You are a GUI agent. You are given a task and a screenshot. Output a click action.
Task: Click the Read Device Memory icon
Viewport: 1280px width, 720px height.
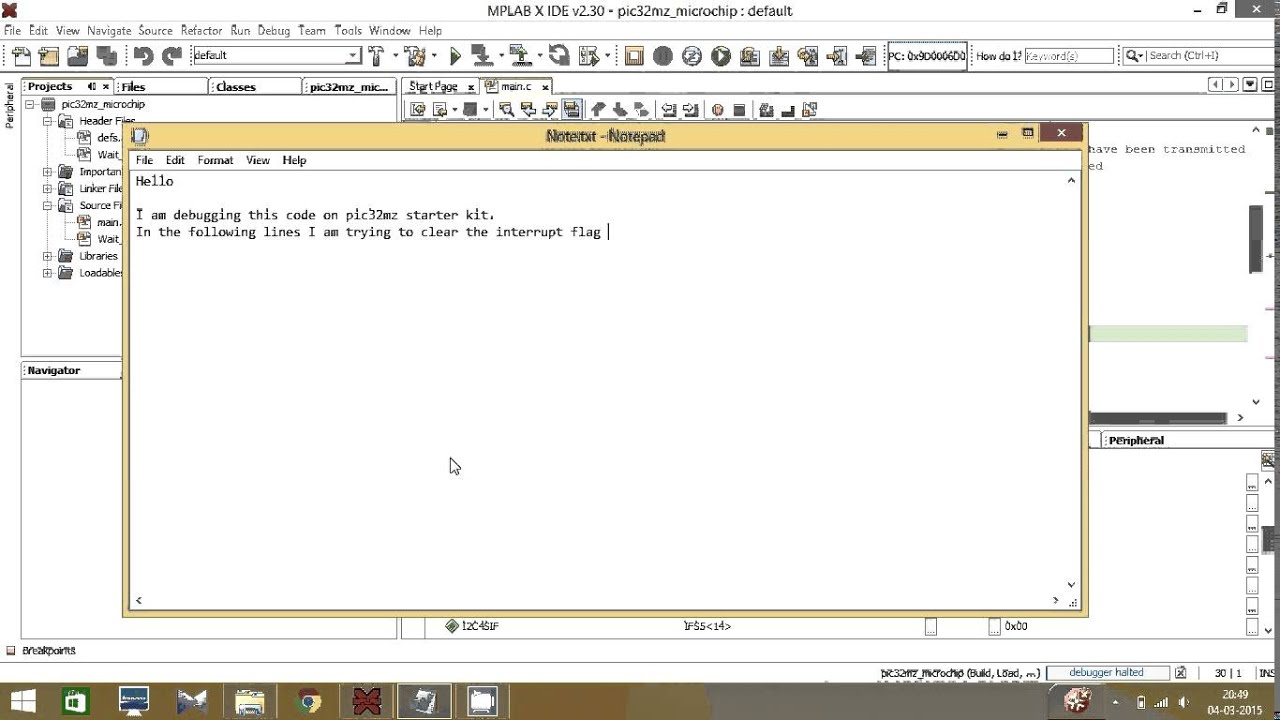tap(520, 56)
